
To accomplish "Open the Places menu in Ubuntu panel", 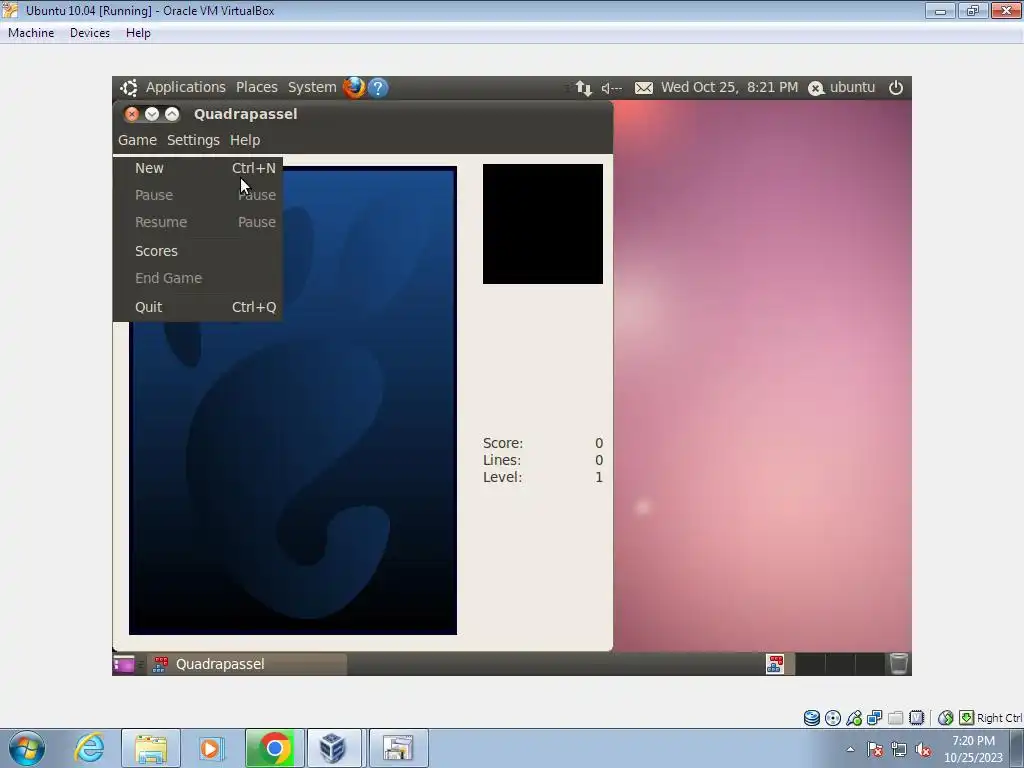I will coord(257,87).
